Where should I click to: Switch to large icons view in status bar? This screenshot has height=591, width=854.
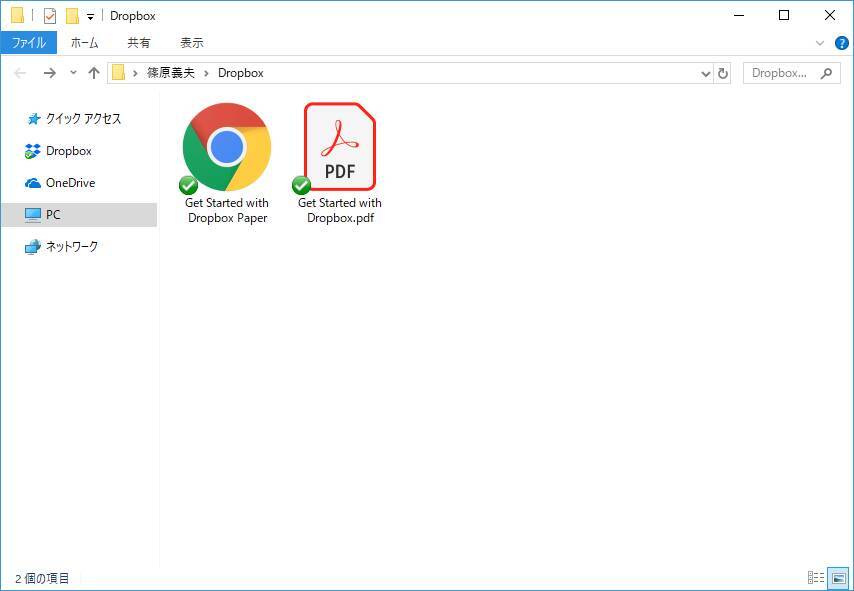coord(839,578)
